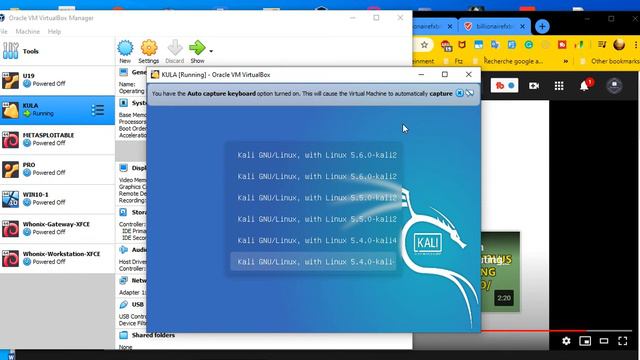The image size is (640, 360).
Task: Open YouTube apps grid icon
Action: point(559,86)
